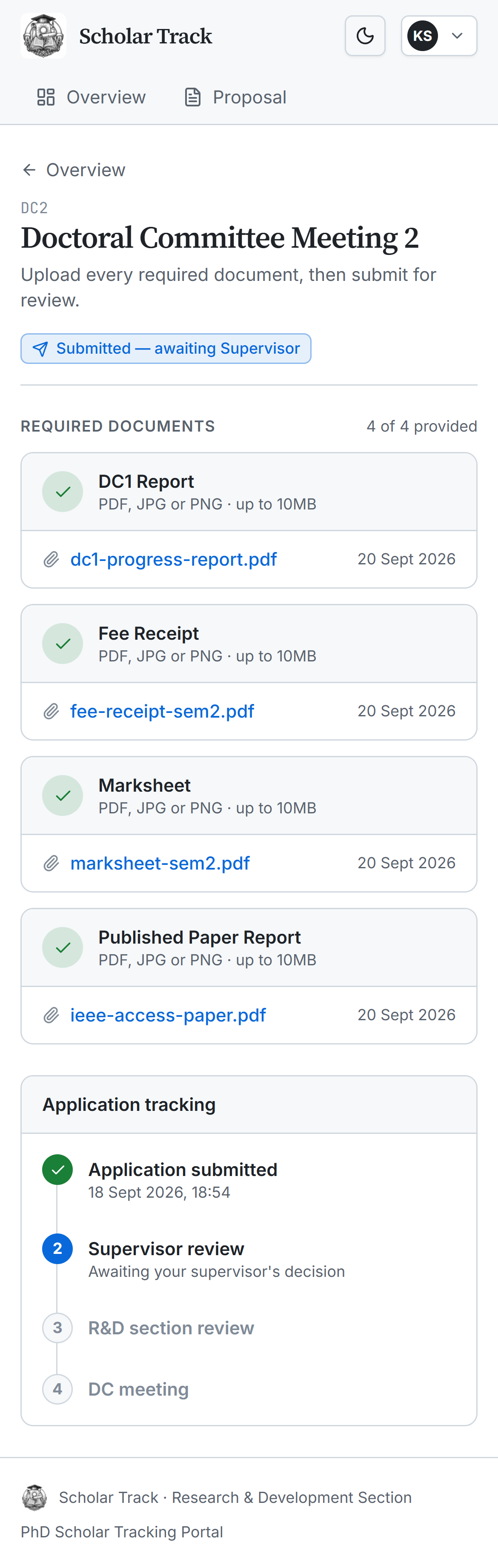Click the green check icon for DC1 Report
498x1568 pixels.
[x=63, y=492]
